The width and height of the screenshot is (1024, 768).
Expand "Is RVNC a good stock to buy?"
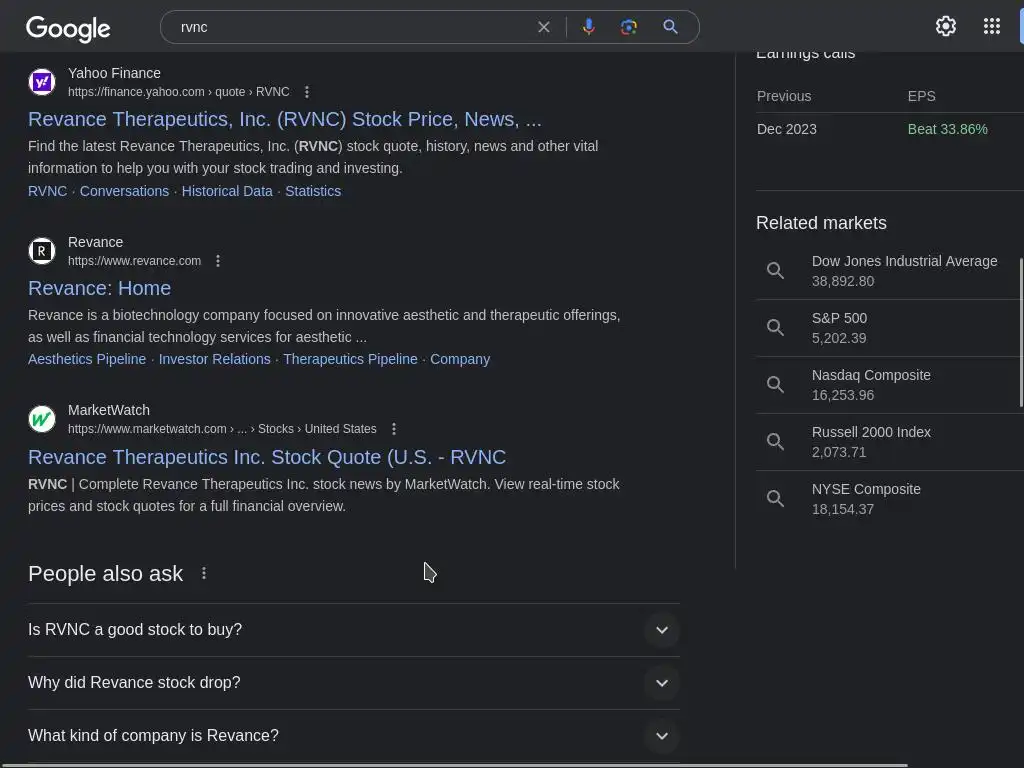354,630
